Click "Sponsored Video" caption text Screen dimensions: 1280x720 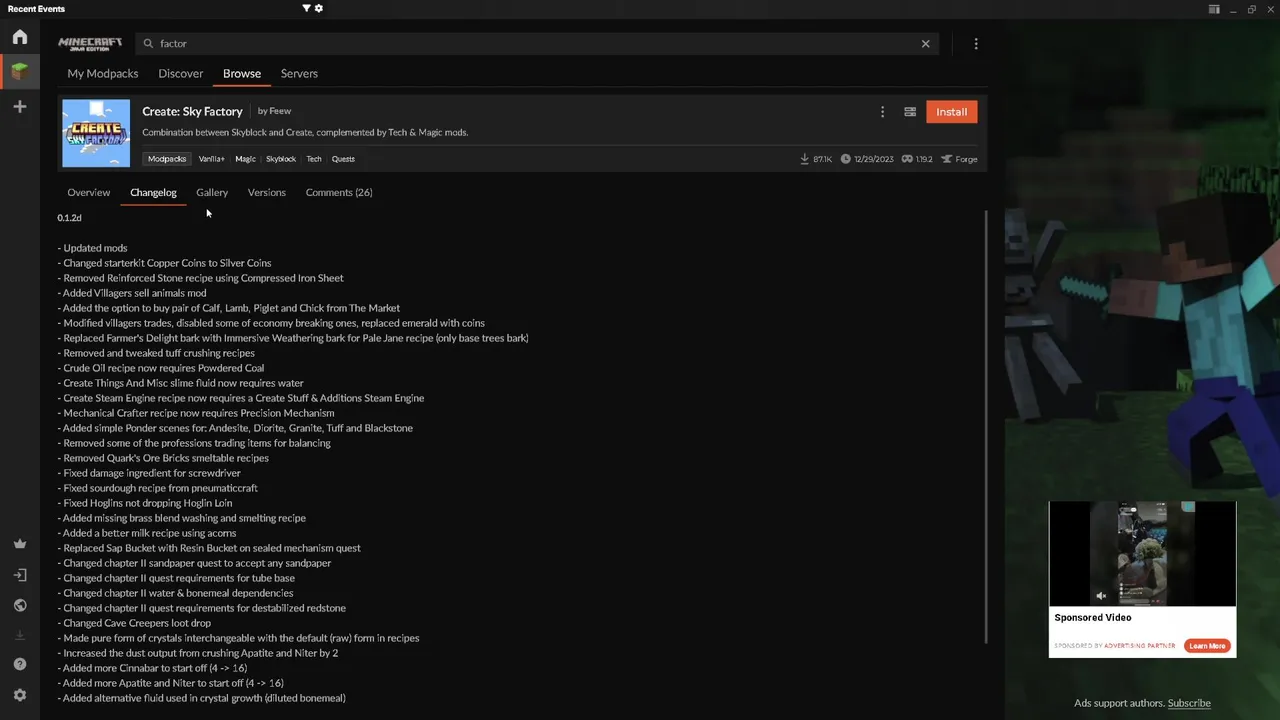click(x=1093, y=618)
